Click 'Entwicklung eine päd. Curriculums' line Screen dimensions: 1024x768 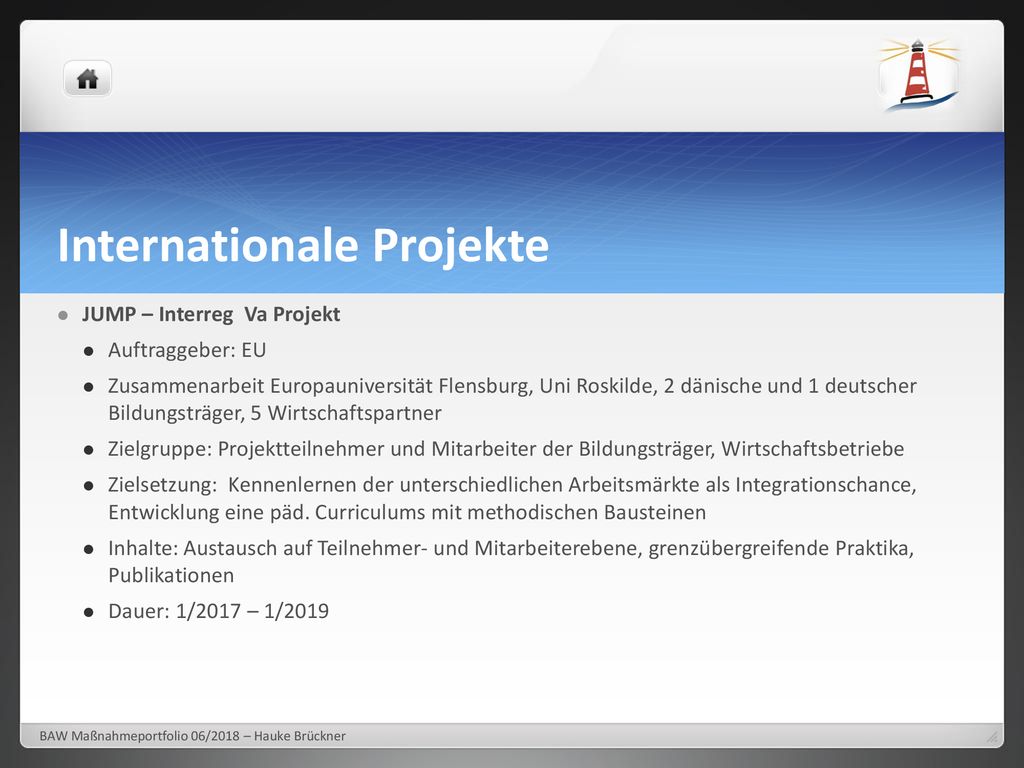[407, 513]
